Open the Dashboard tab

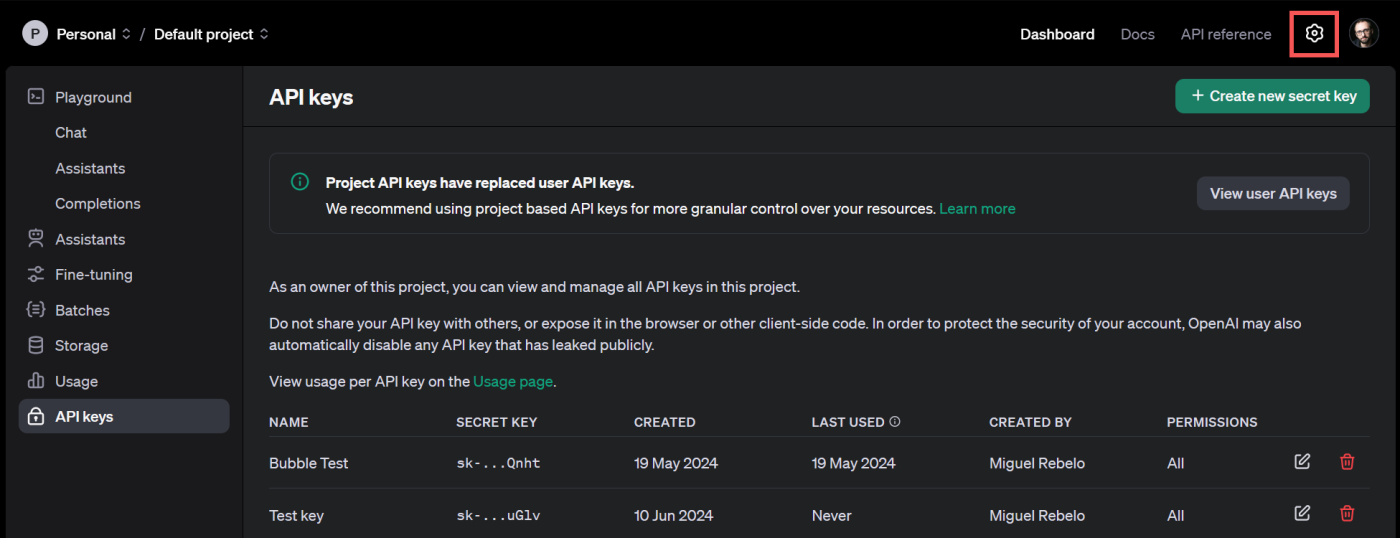coord(1057,34)
